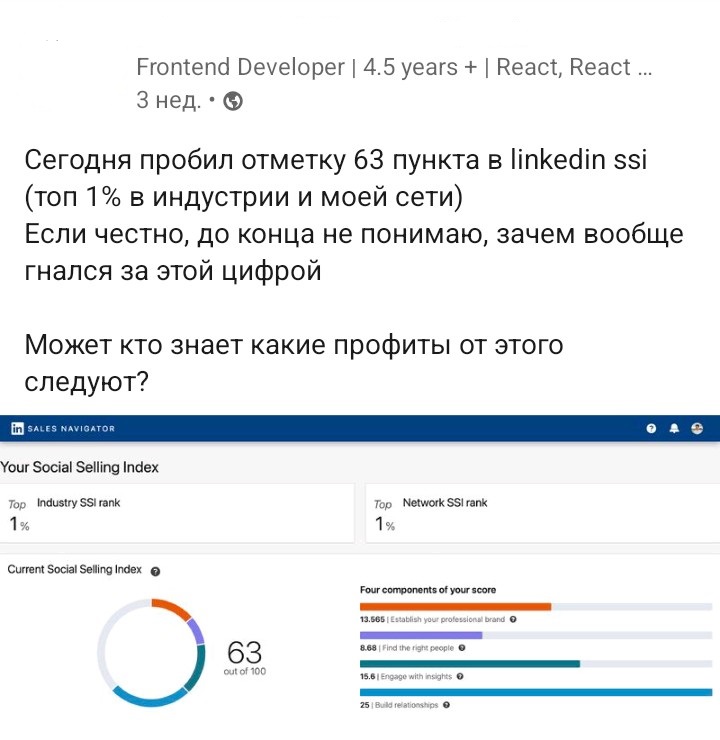Click info icon next to Build relationships
The width and height of the screenshot is (720, 740).
tap(446, 705)
